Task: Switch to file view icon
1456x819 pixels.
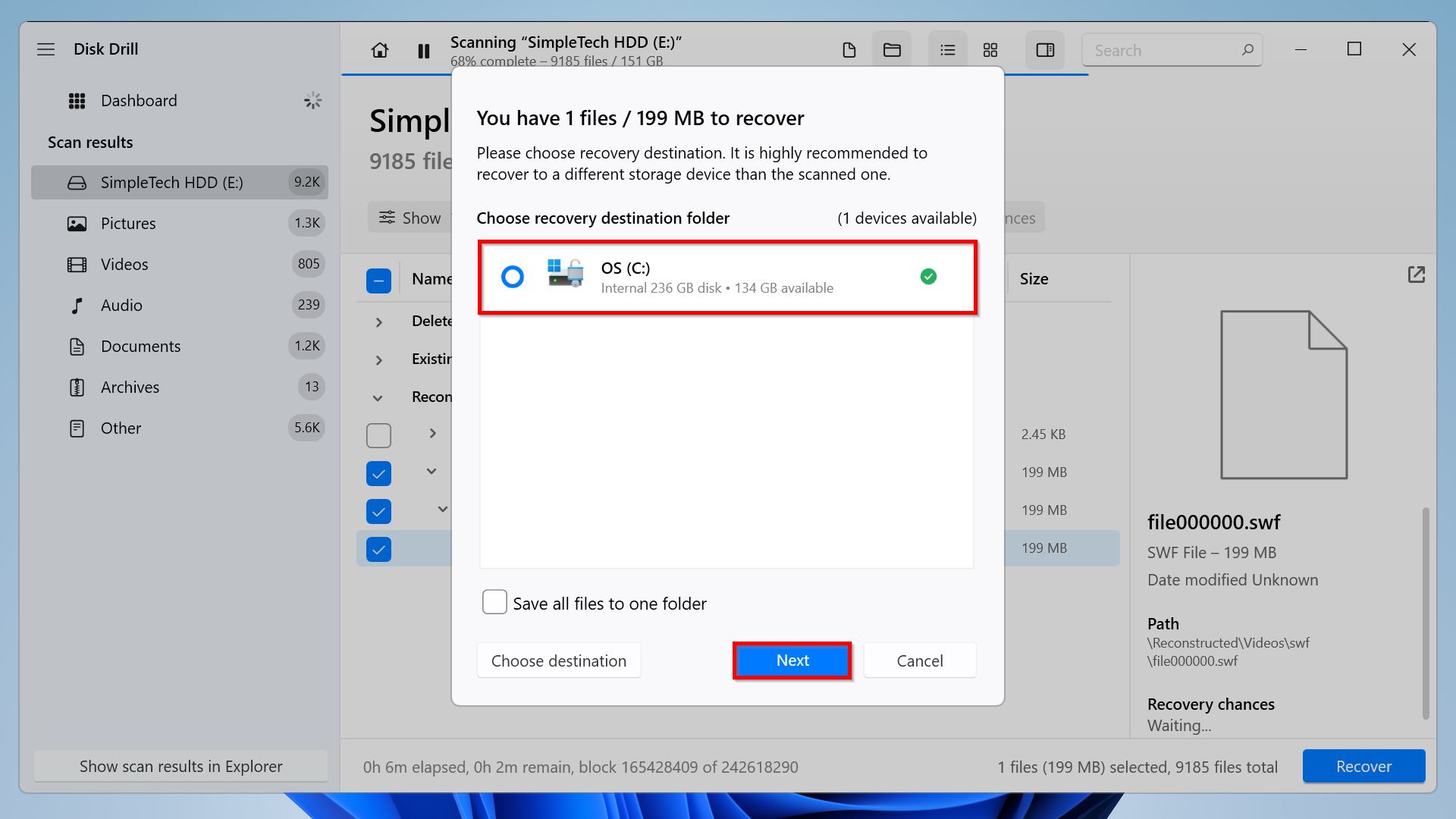Action: 849,50
